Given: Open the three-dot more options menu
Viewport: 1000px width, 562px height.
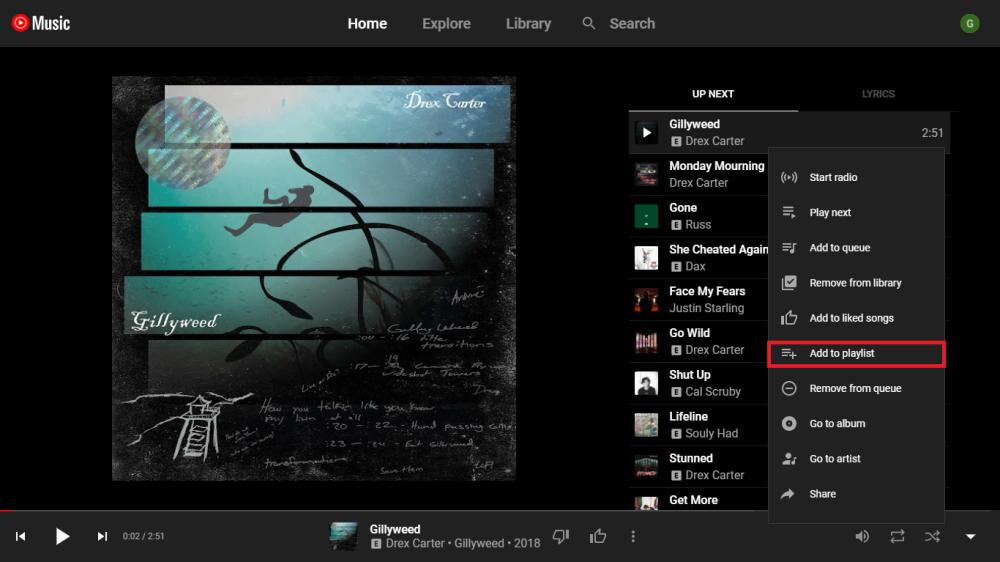Looking at the screenshot, I should [x=633, y=537].
